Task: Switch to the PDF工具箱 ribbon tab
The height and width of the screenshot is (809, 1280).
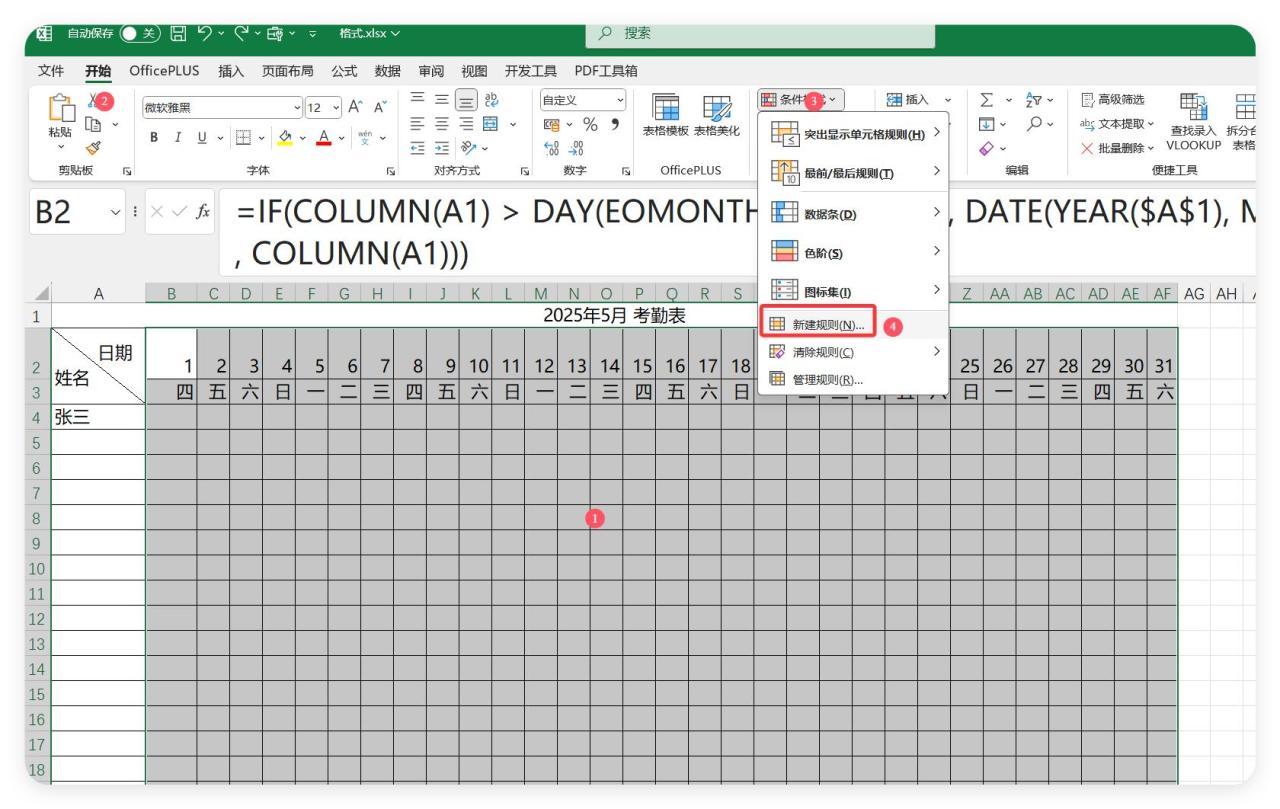Action: 606,71
